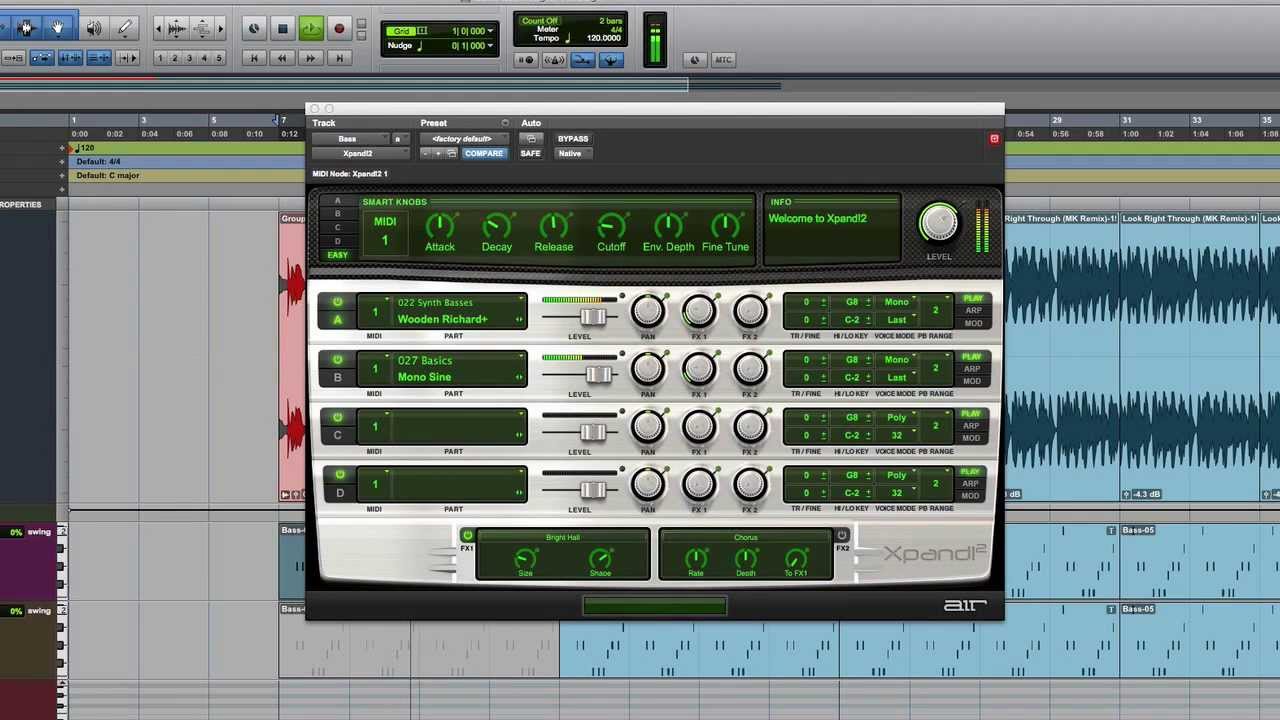This screenshot has width=1280, height=720.
Task: Select next preset plus button
Action: click(438, 154)
